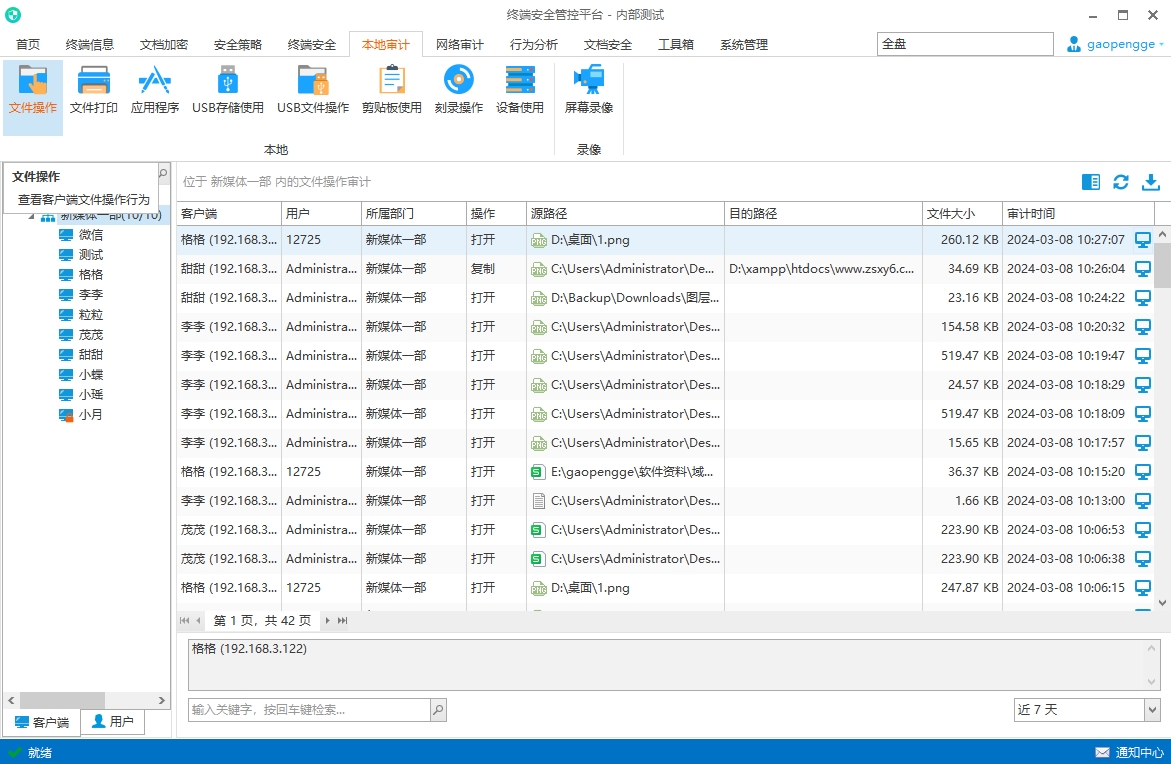Sort by the 操作 column header
Viewport: 1171px width, 764px height.
[x=496, y=214]
